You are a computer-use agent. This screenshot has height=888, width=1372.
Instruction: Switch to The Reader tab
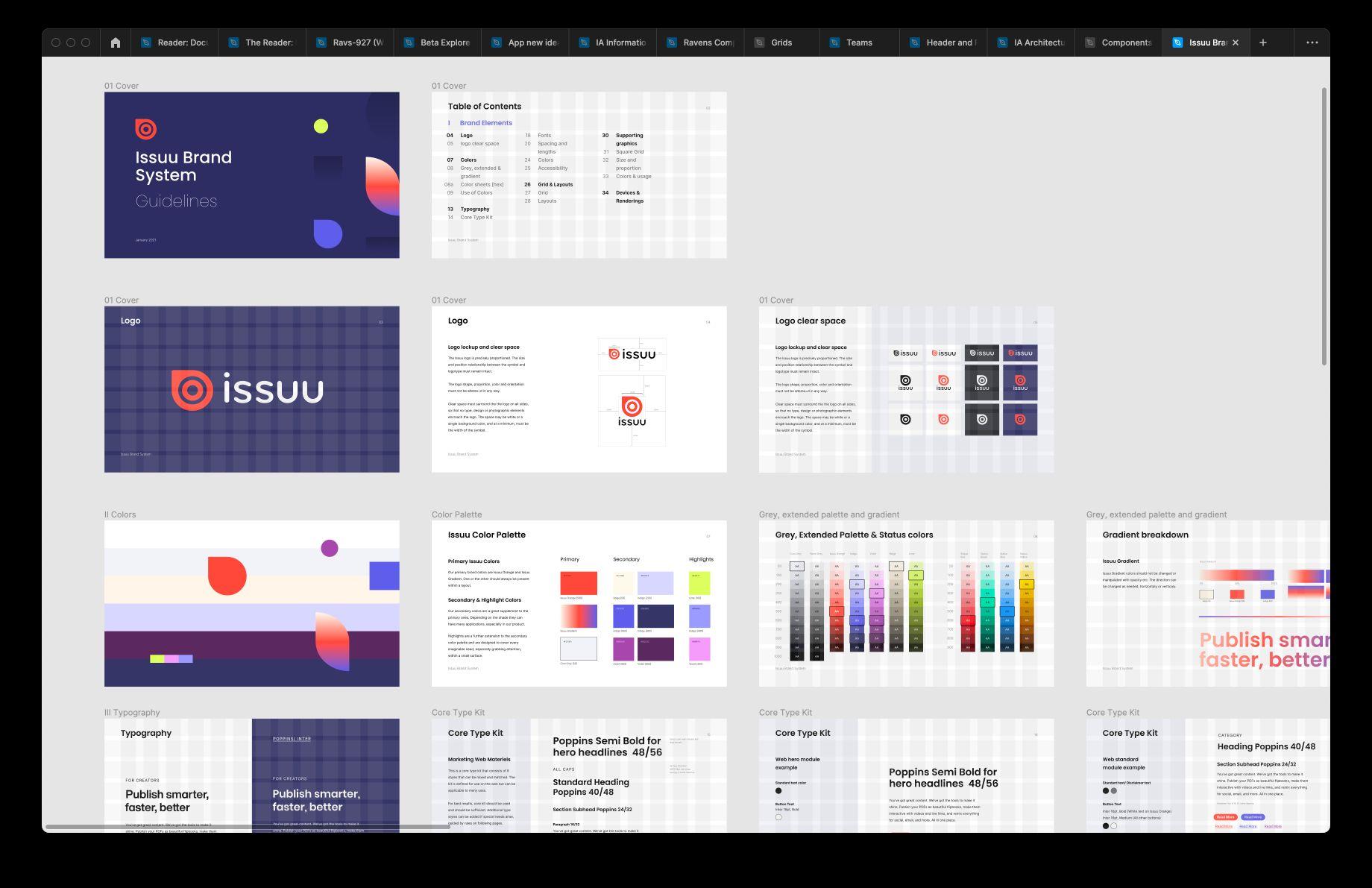(262, 42)
